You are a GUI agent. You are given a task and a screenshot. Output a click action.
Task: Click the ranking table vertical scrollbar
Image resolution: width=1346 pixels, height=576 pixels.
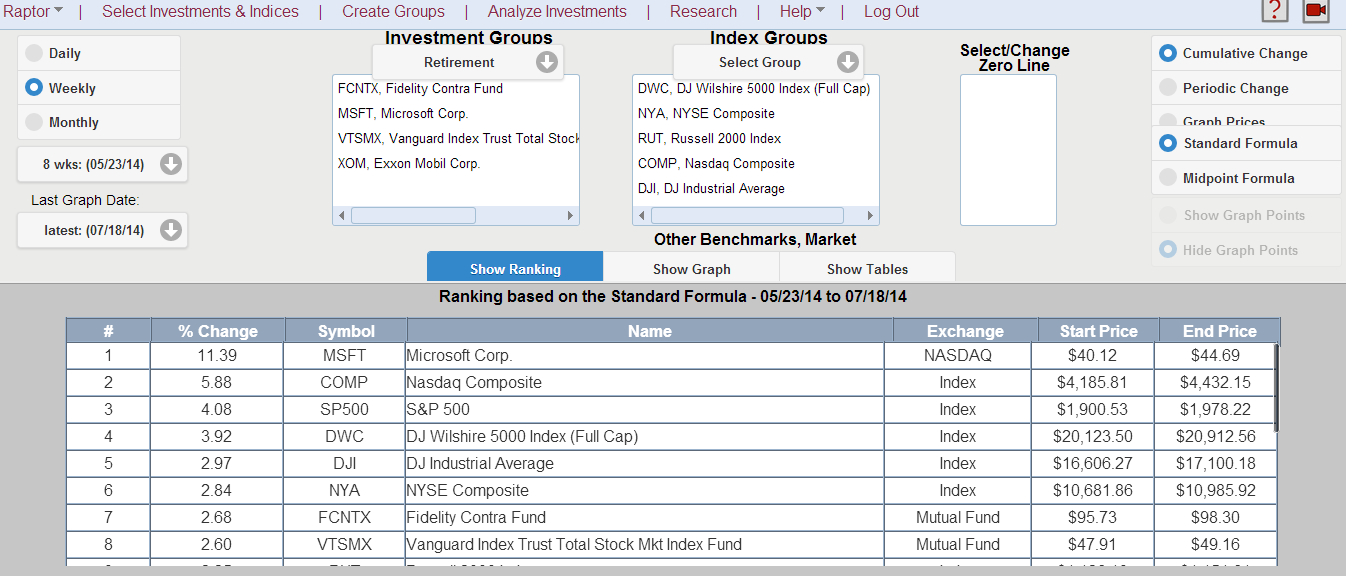[1276, 388]
